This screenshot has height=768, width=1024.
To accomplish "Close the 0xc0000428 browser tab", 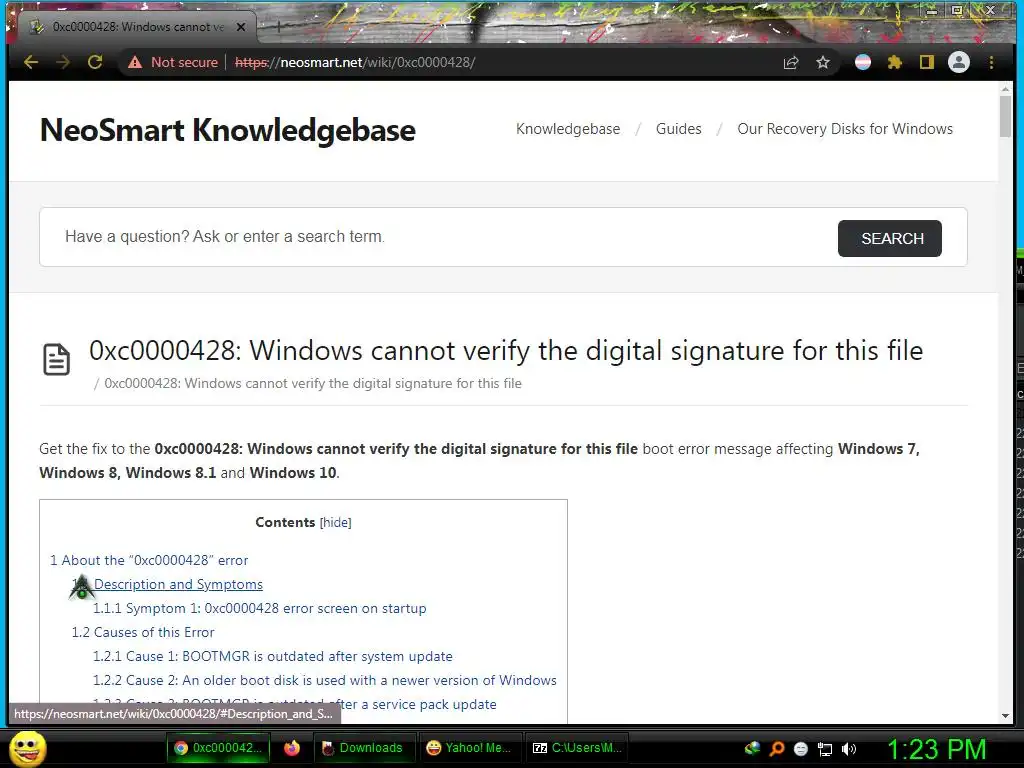I will pyautogui.click(x=241, y=27).
